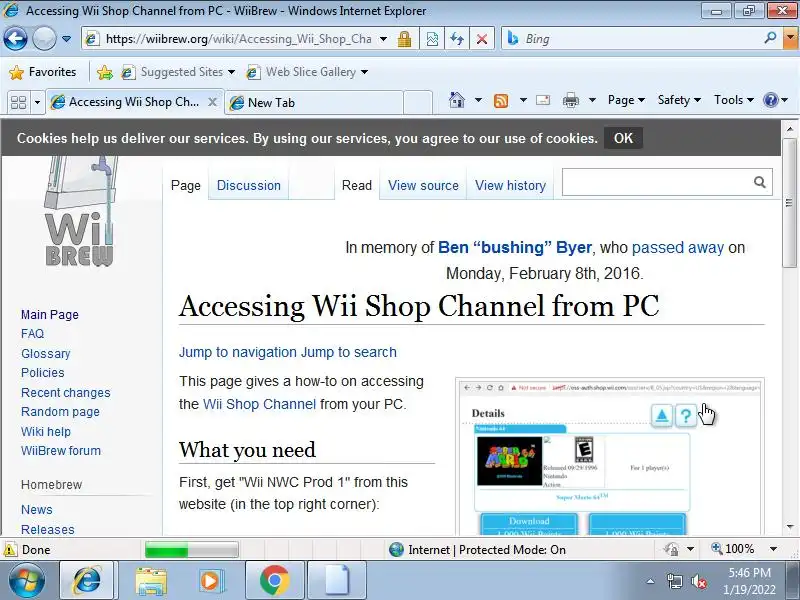Viewport: 800px width, 600px height.
Task: Click the browser Forward arrow button
Action: click(x=44, y=38)
